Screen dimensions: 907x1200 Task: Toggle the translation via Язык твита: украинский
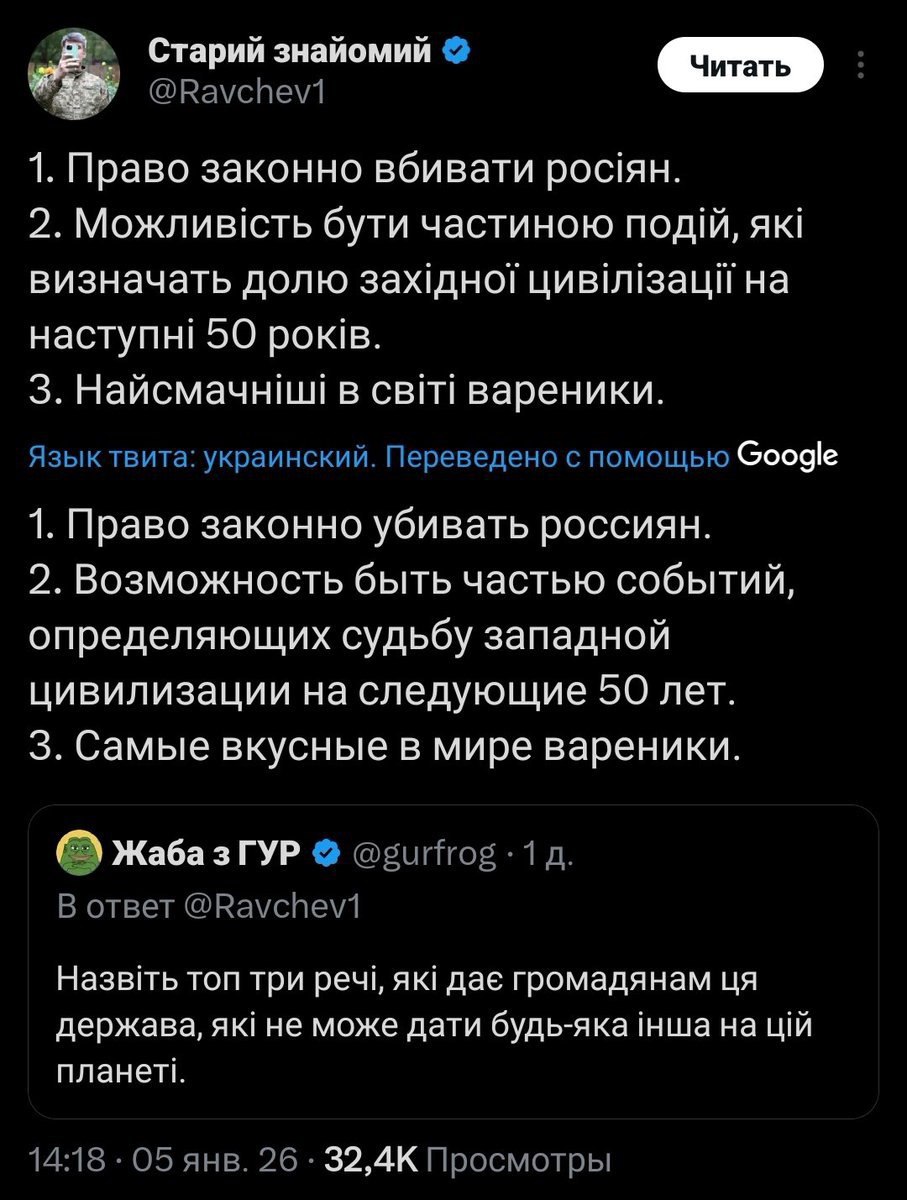pyautogui.click(x=200, y=458)
